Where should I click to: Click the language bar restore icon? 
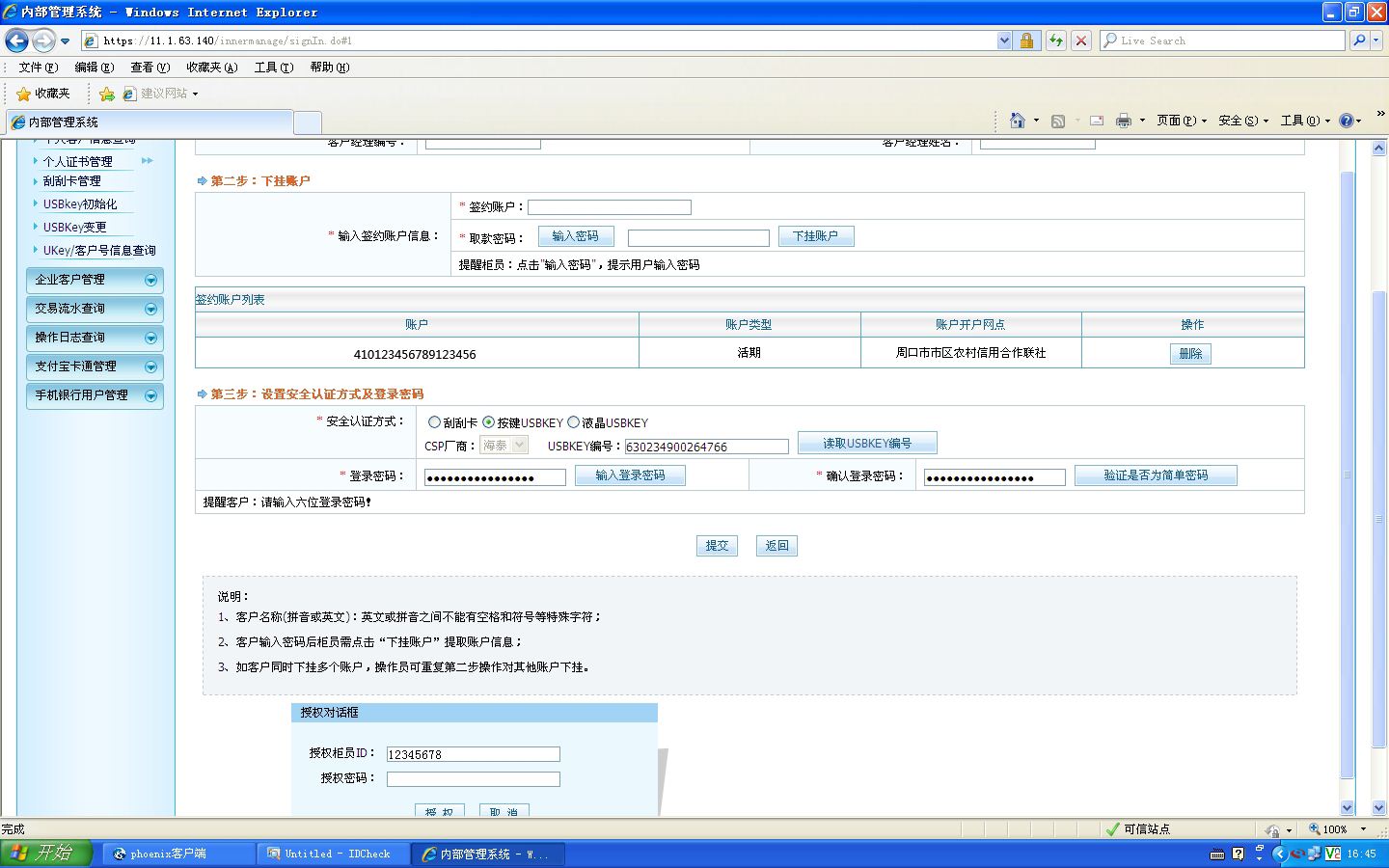pyautogui.click(x=1259, y=849)
